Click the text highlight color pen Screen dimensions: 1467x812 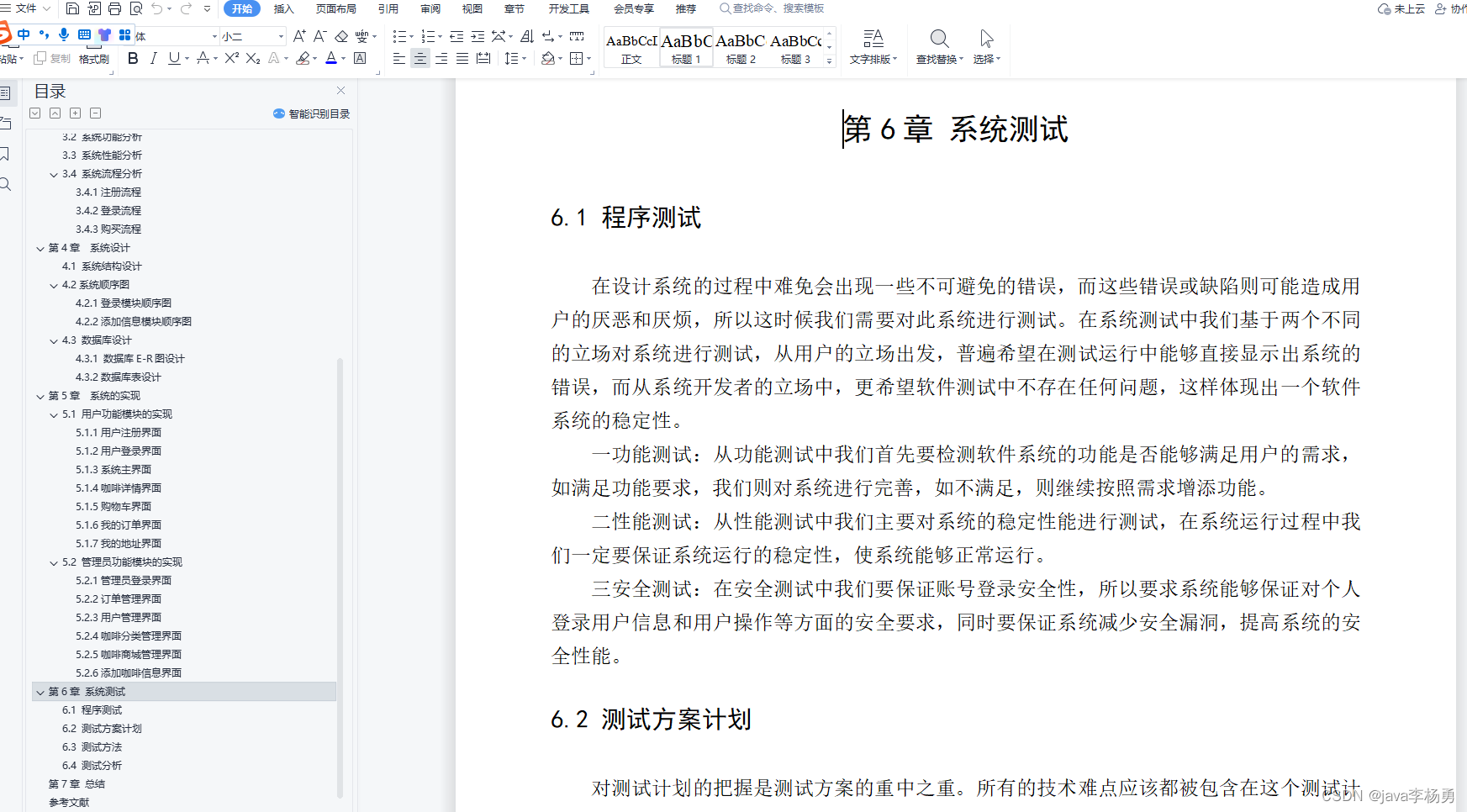coord(303,58)
